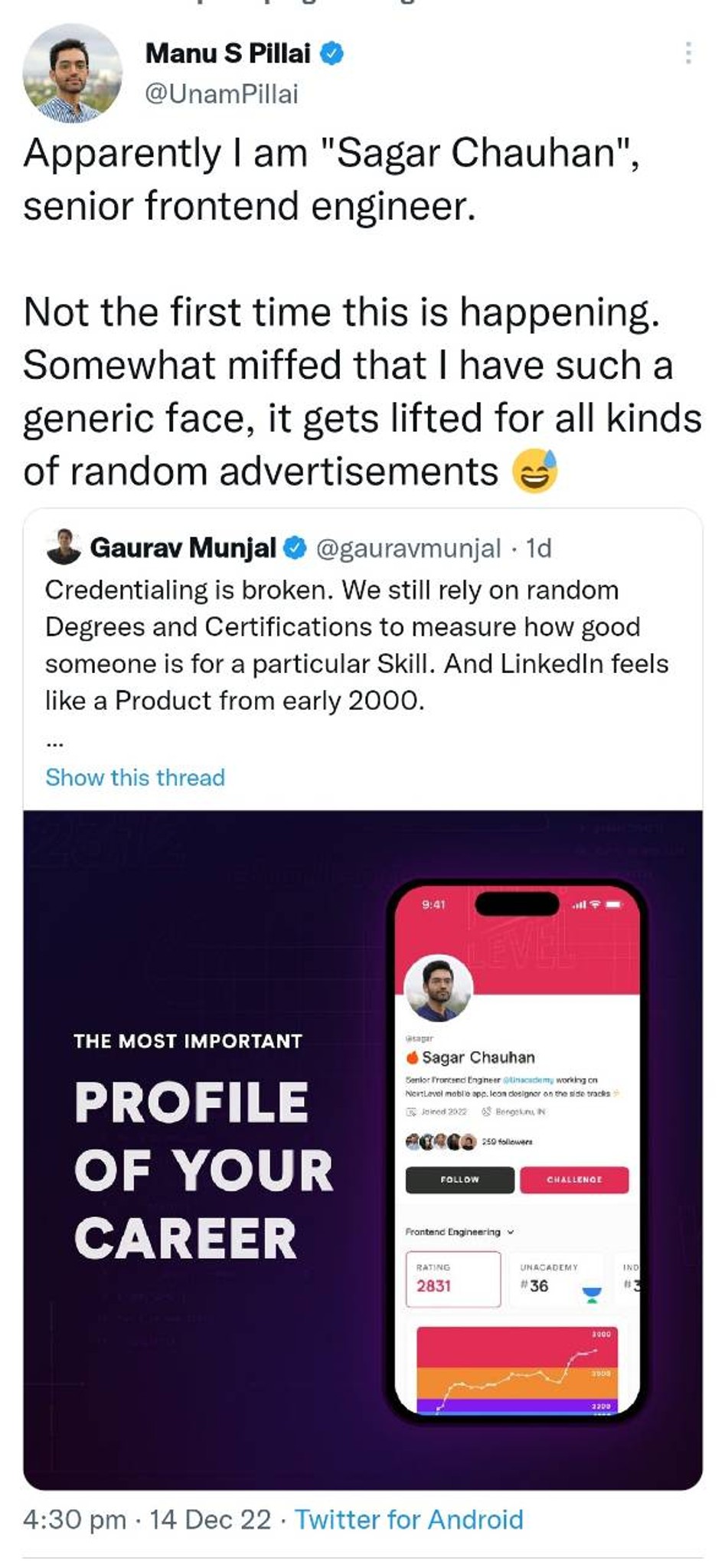
Task: Tap the FOLLOW button in the phone mockup
Action: 459,1180
